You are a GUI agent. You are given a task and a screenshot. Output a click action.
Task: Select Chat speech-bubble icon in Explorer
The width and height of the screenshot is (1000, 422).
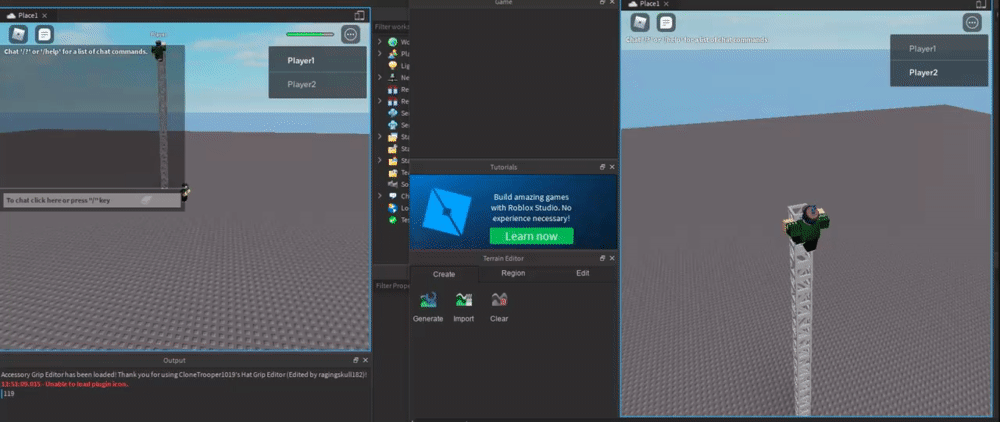(393, 196)
